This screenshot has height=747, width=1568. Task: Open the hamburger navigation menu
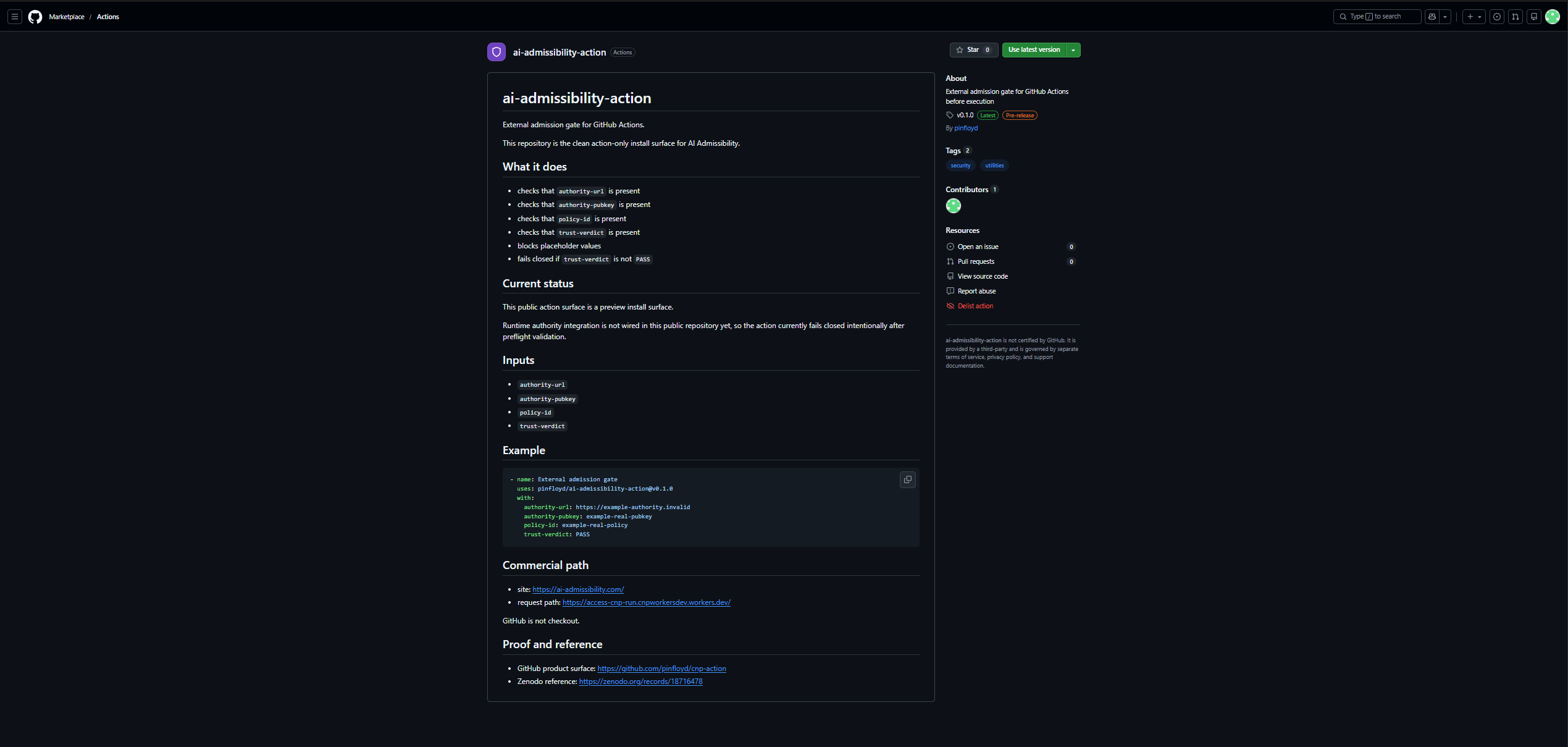15,17
